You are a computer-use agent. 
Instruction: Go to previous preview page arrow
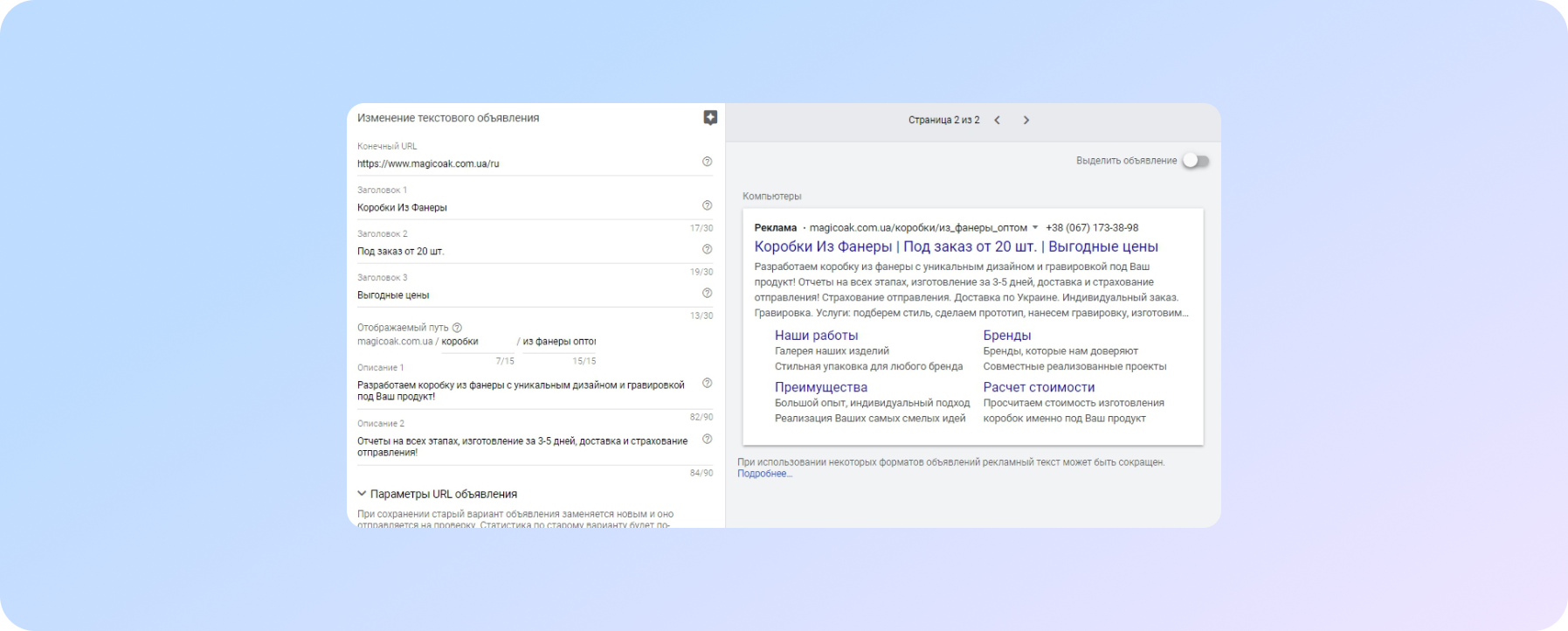[997, 120]
